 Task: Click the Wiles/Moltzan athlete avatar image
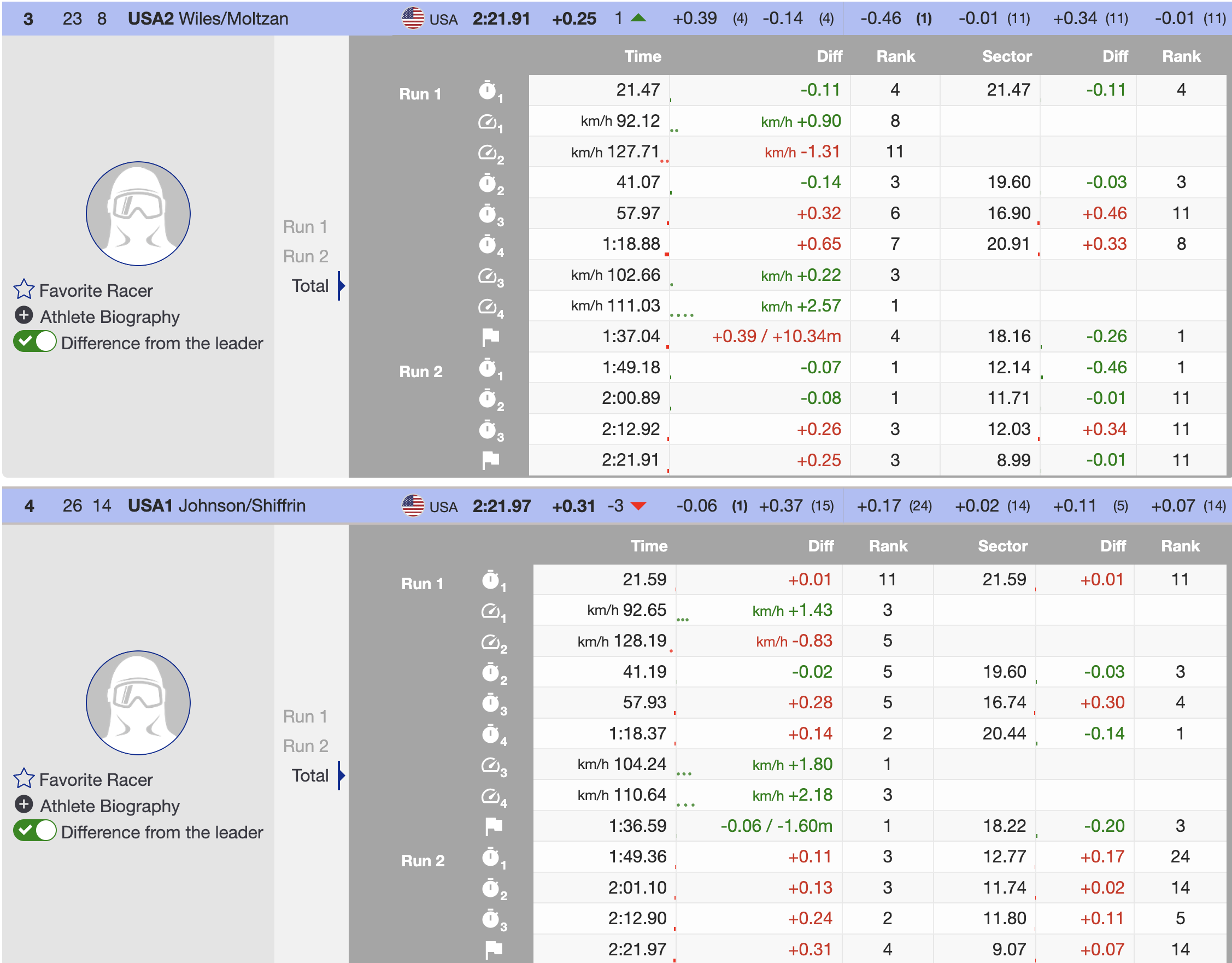138,214
